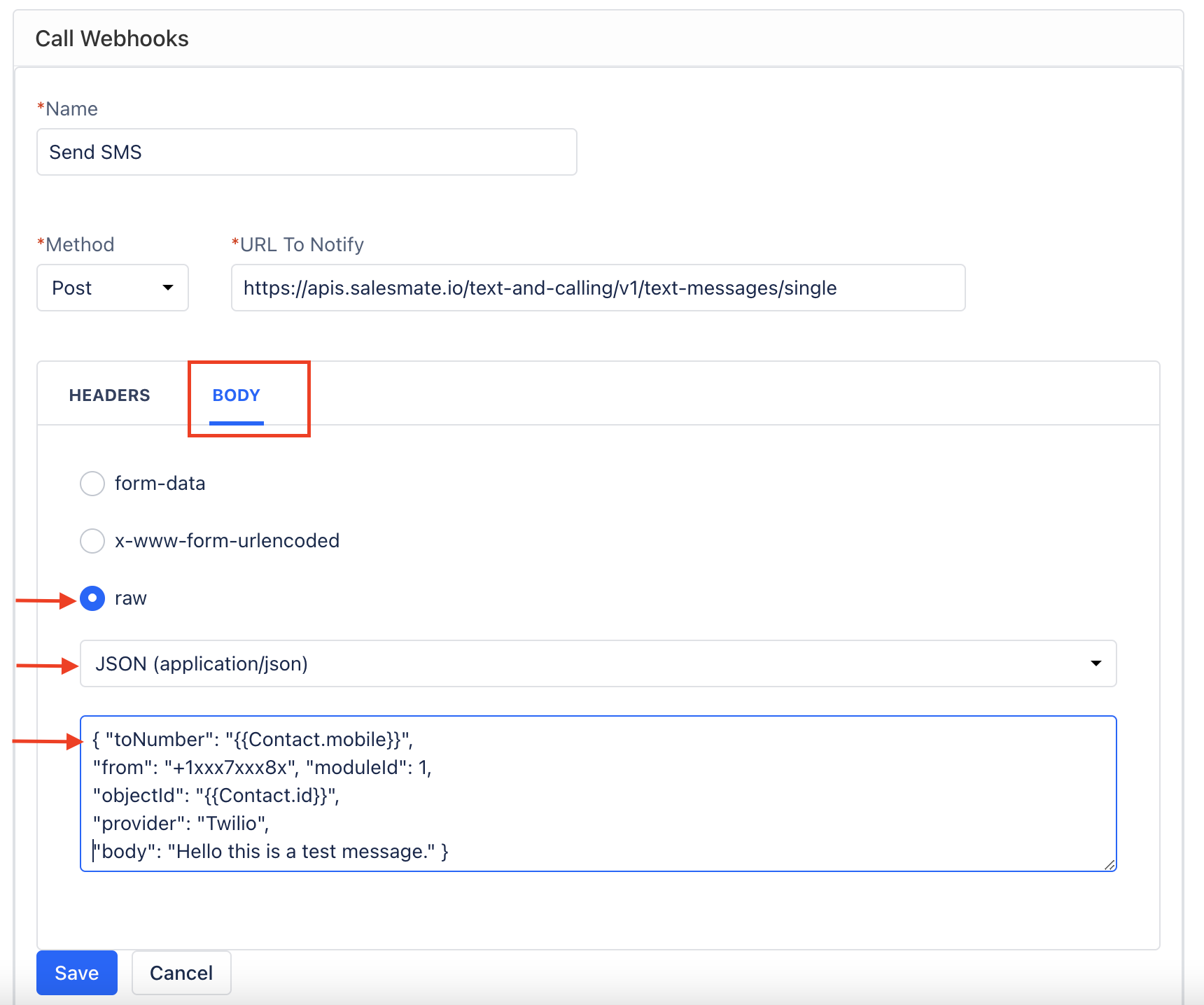This screenshot has width=1204, height=1005.
Task: Open the Method dropdown showing Post
Action: 113,288
